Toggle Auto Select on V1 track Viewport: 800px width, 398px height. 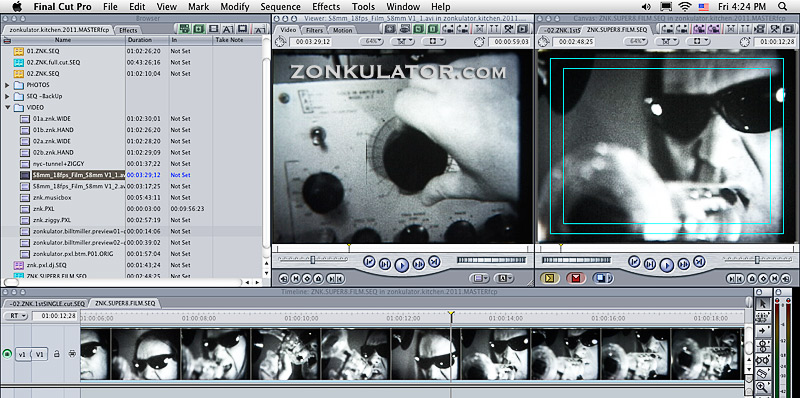pyautogui.click(x=71, y=354)
